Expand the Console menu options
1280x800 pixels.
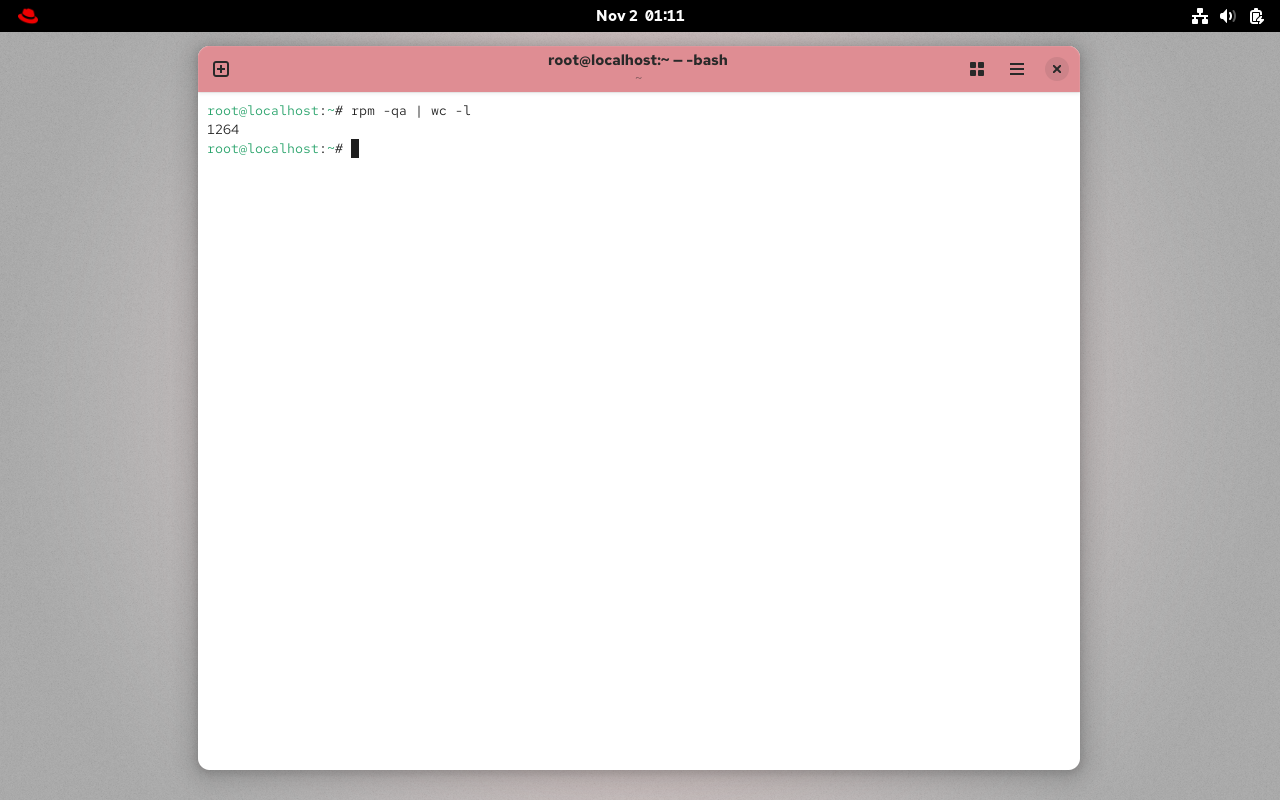[1017, 69]
